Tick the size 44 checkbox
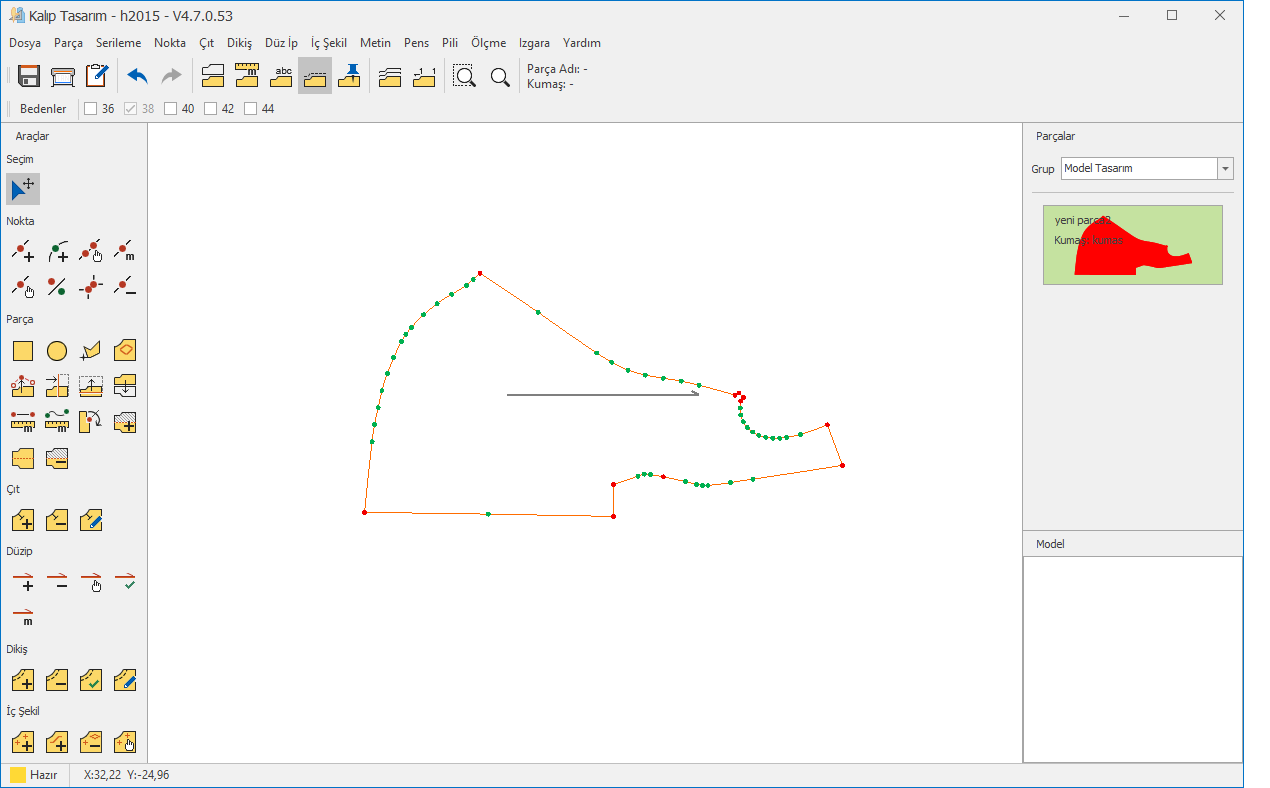The height and width of the screenshot is (788, 1270). (x=251, y=109)
